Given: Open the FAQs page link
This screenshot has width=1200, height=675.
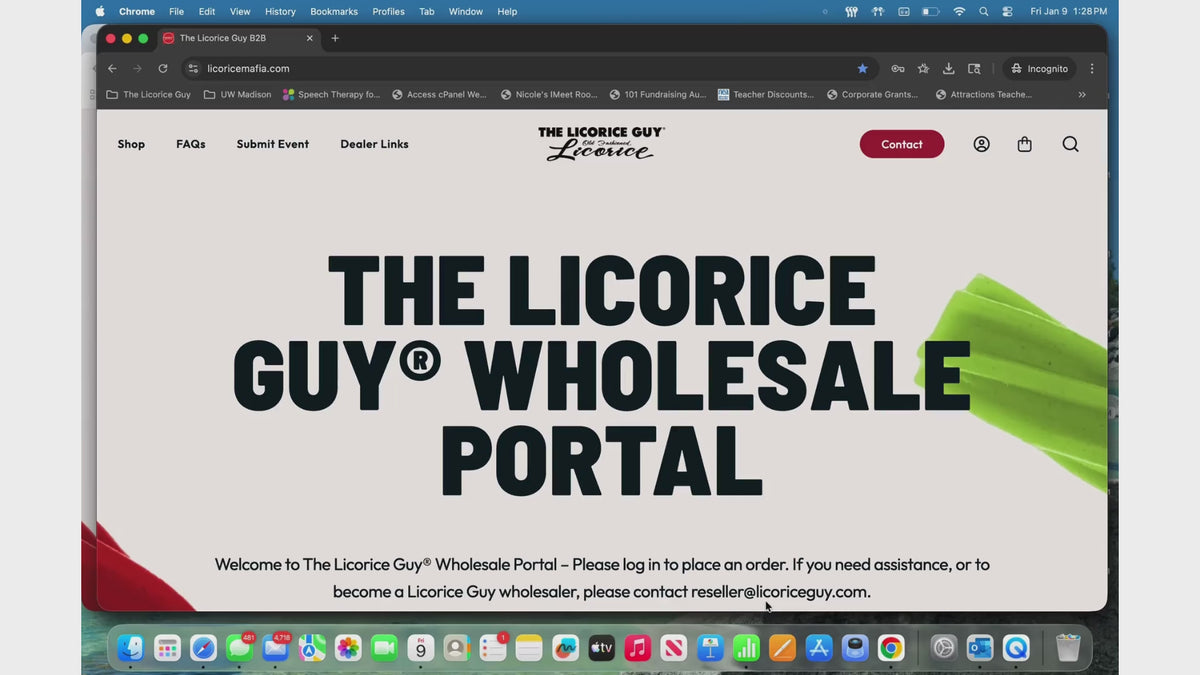Looking at the screenshot, I should point(191,144).
